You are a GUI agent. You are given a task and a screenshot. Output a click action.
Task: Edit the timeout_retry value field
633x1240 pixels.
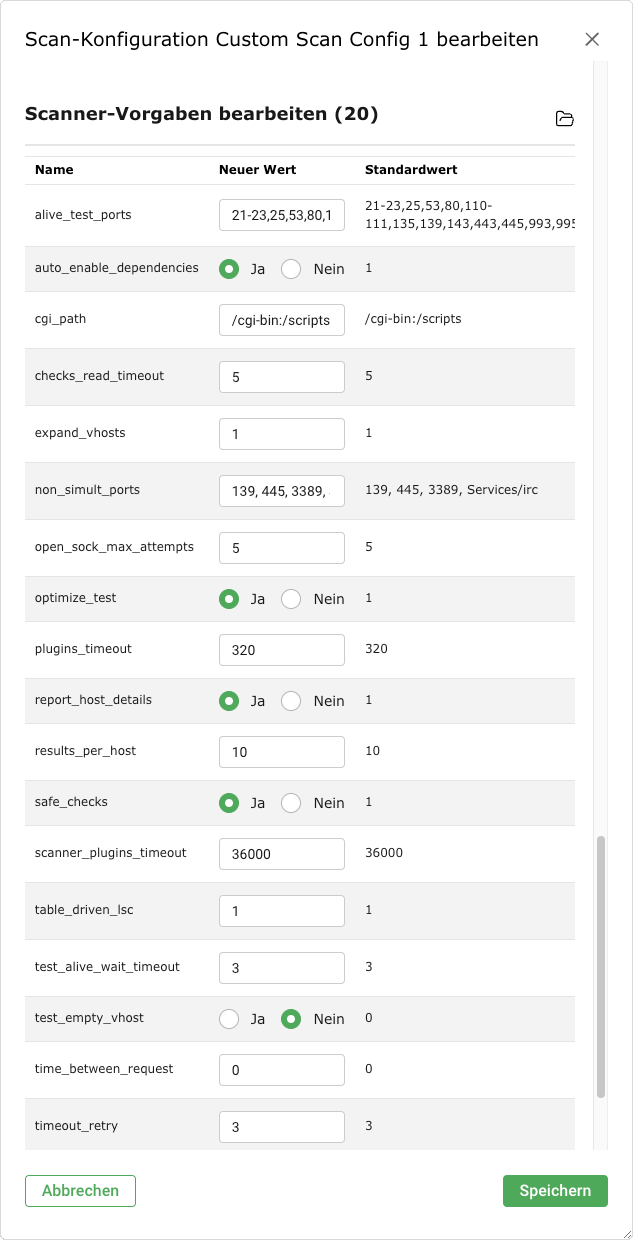[282, 1127]
